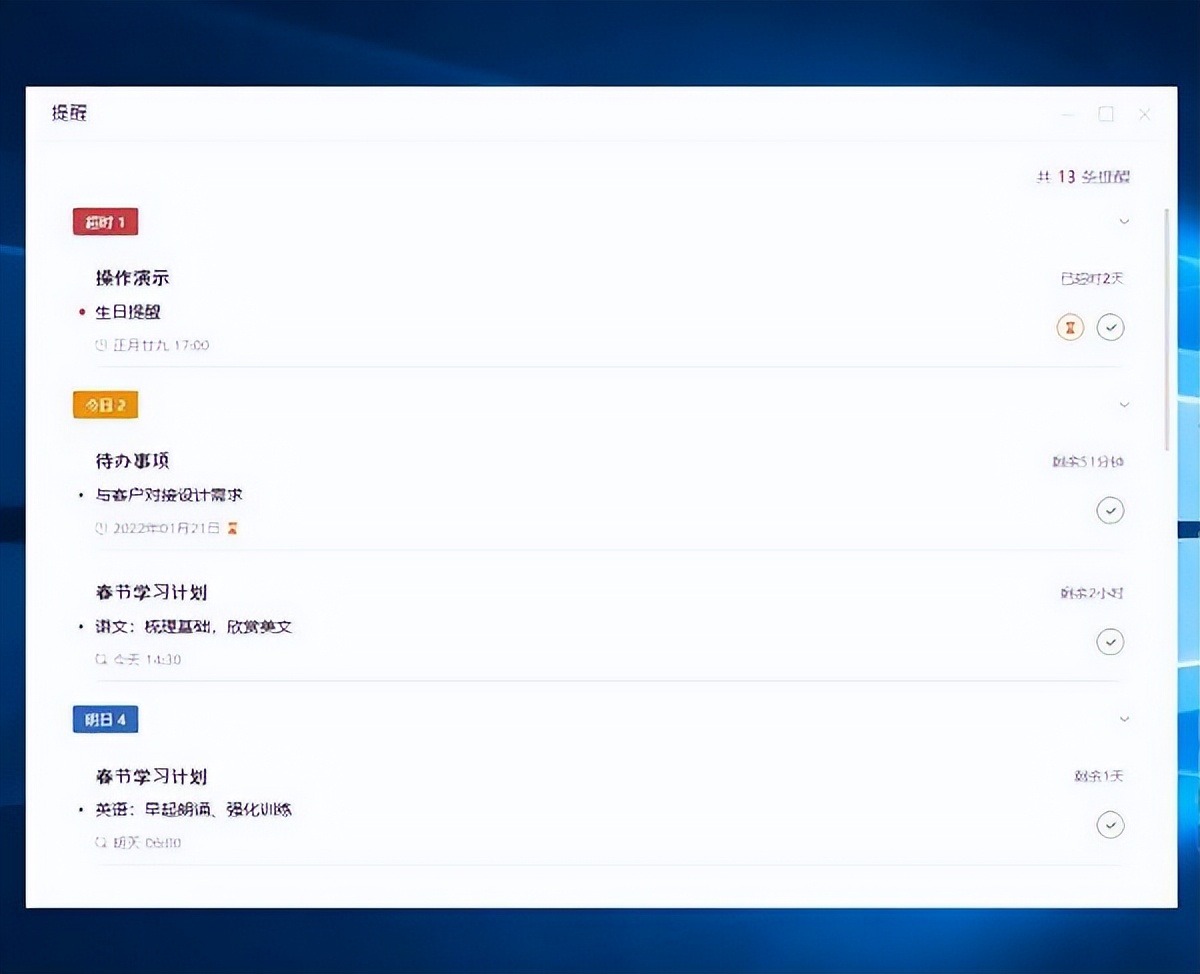The width and height of the screenshot is (1200, 974).
Task: Click the clock icon beside 今天 14:30
Action: (x=100, y=660)
